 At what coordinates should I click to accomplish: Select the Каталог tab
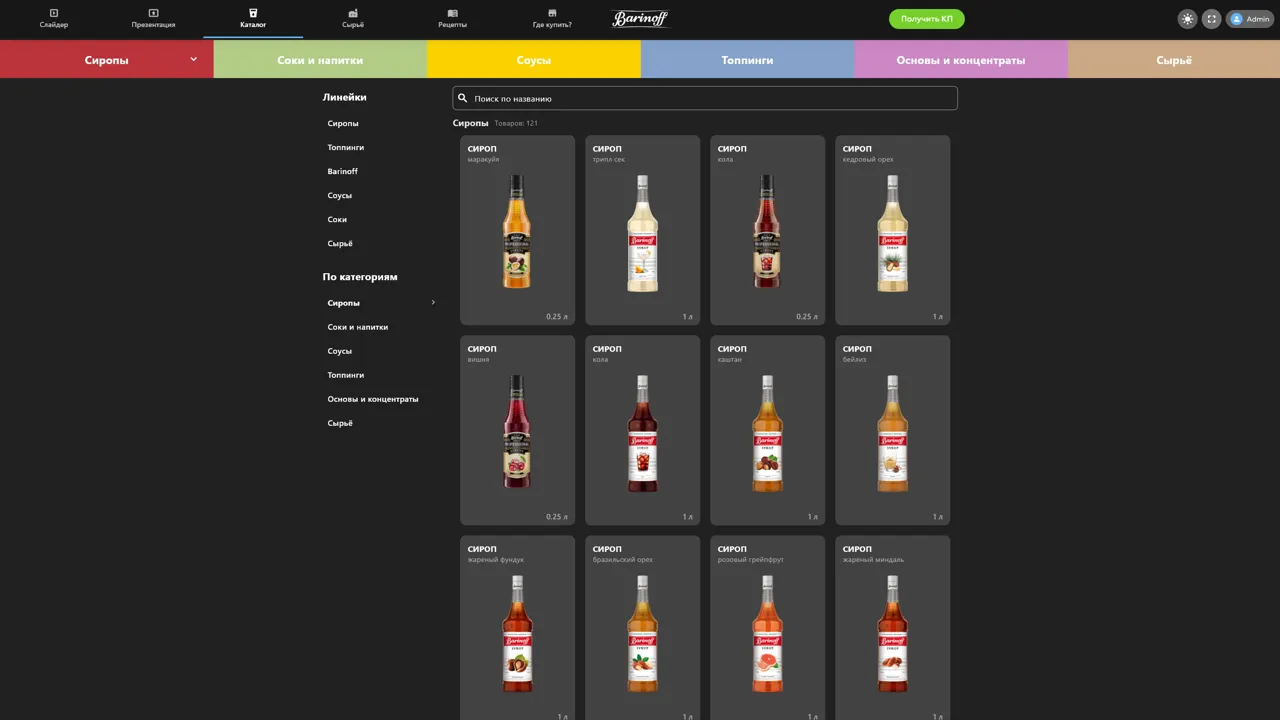(253, 19)
